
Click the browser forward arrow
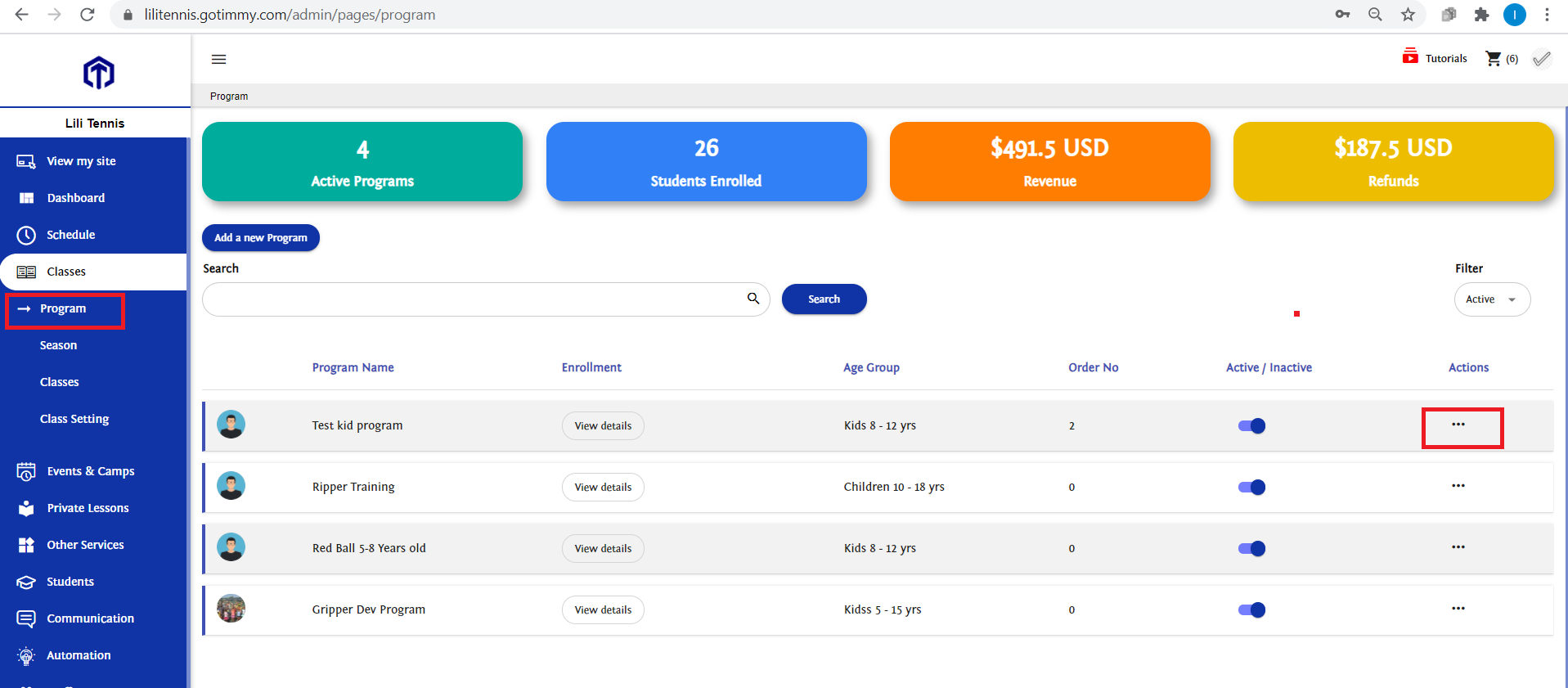point(55,15)
